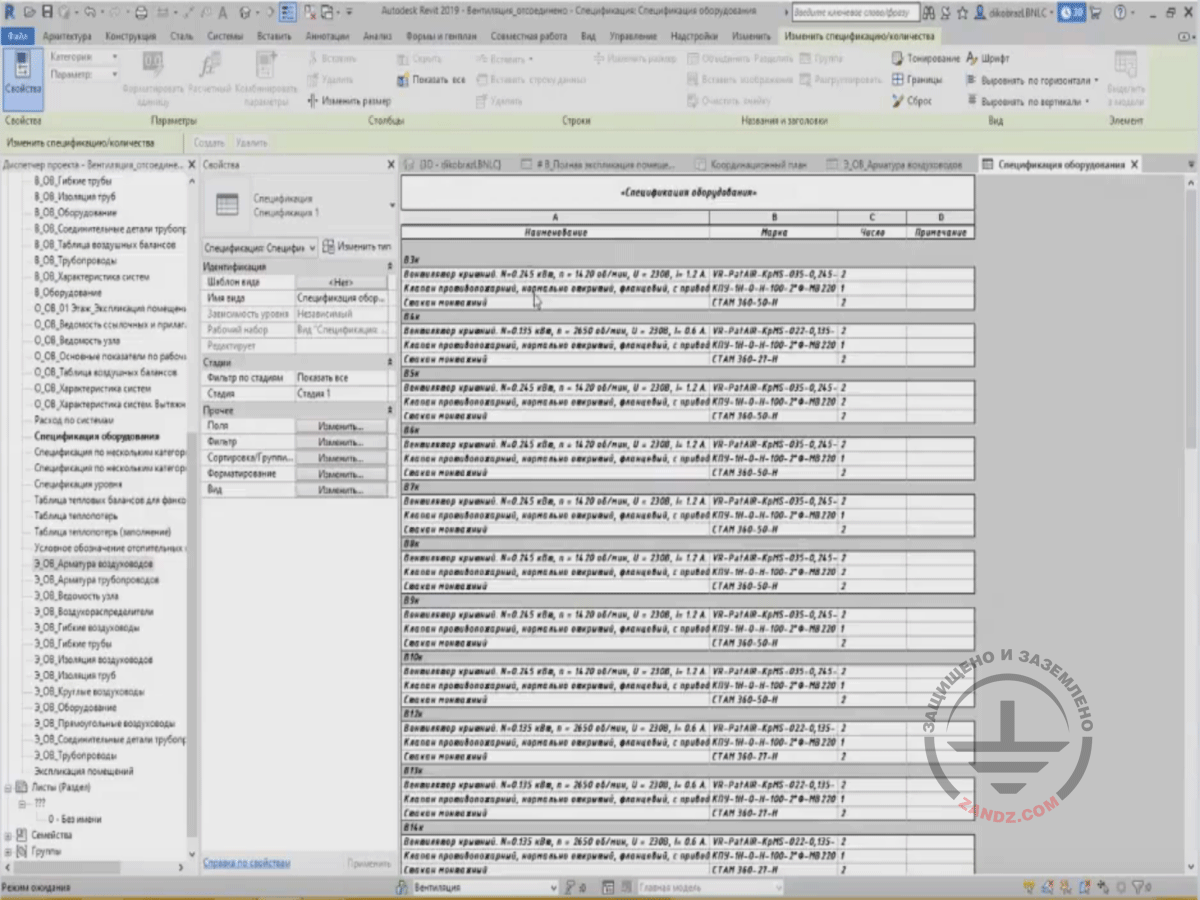
Task: Select В_ОВ_Таблица воздушных балансов in the browser
Action: 104,245
